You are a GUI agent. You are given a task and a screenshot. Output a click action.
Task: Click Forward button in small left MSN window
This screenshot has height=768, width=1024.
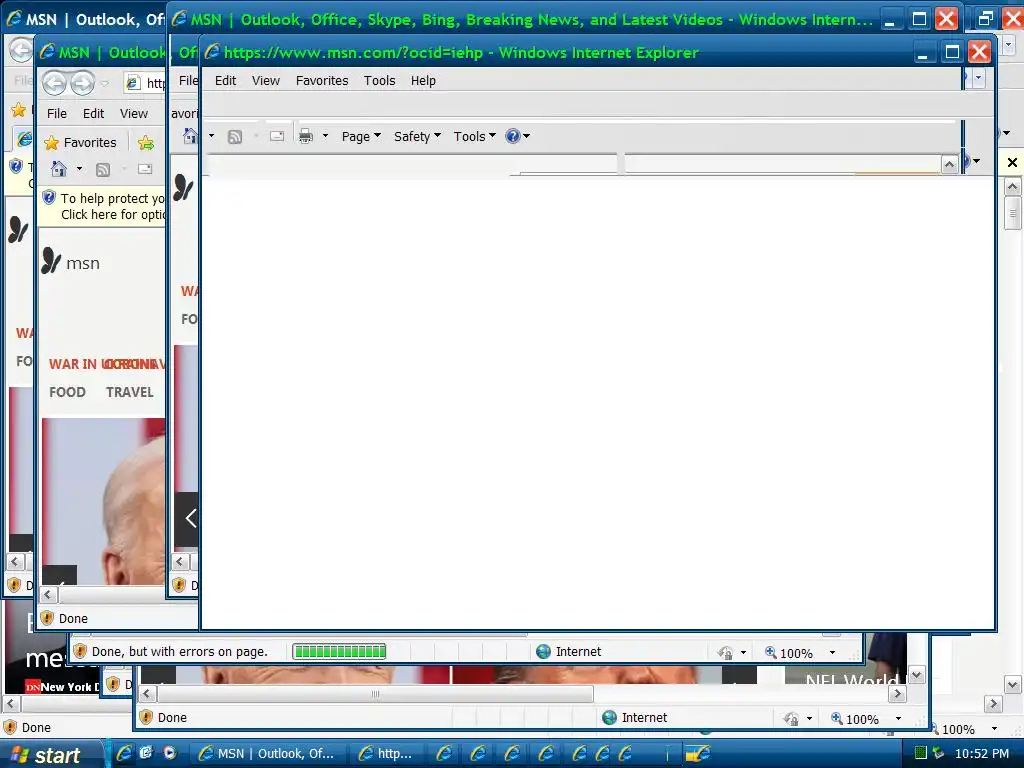tap(82, 83)
